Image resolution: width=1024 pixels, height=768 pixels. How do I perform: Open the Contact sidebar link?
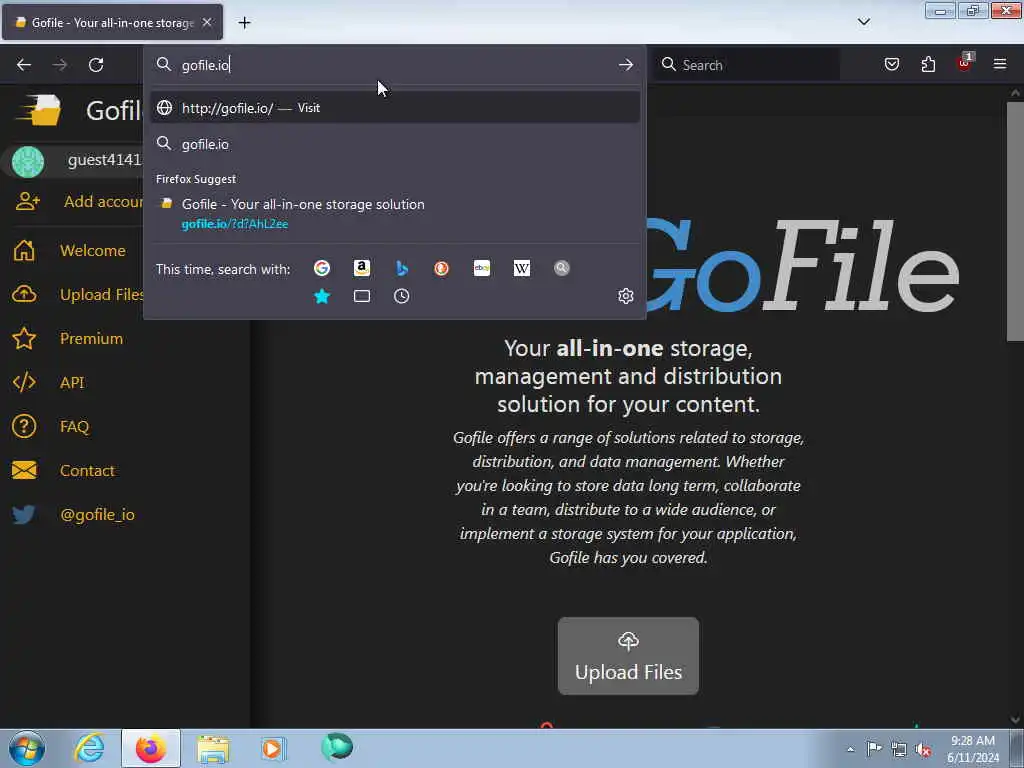point(63,470)
